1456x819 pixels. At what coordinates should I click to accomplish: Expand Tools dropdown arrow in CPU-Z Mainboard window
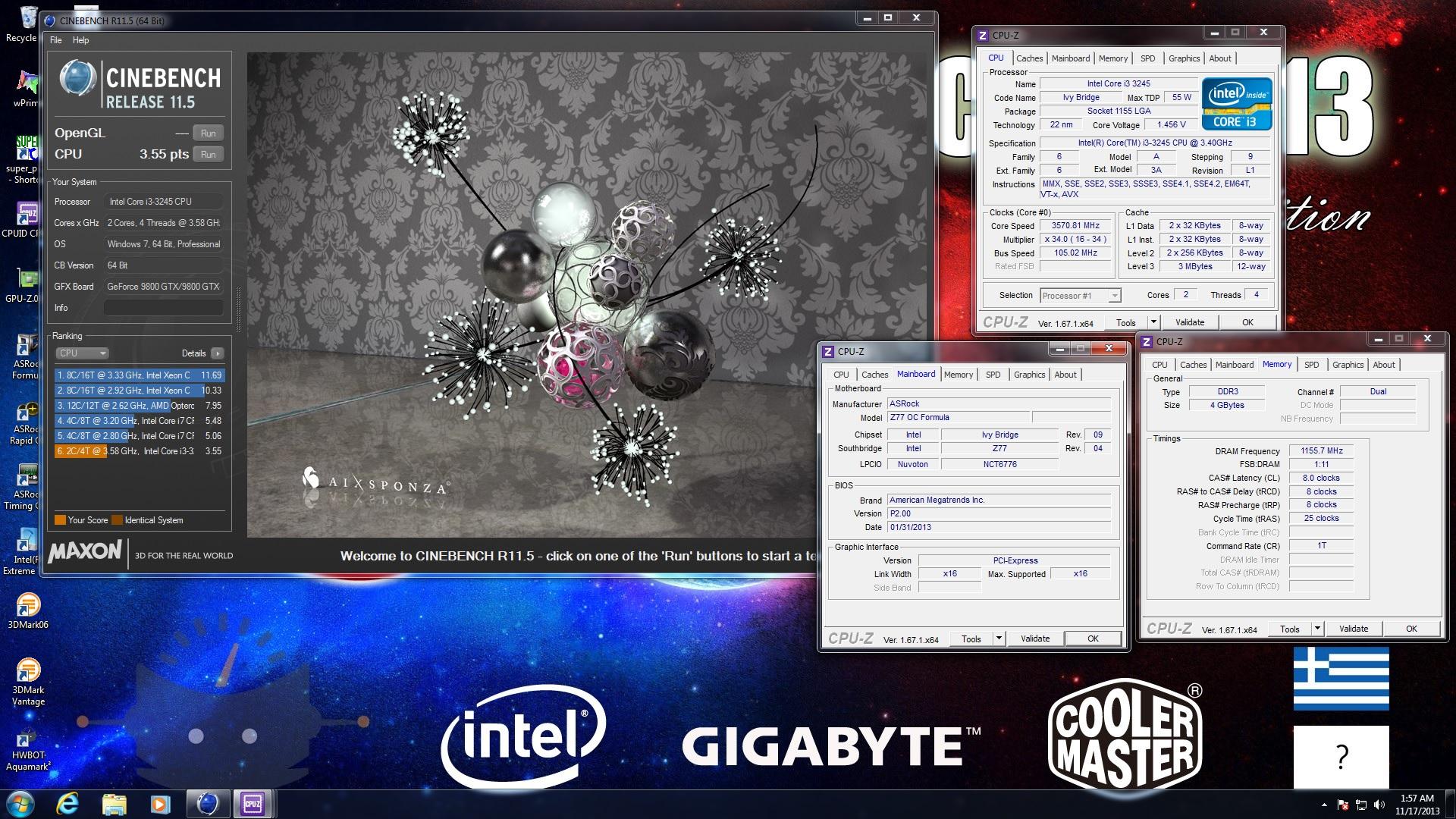click(999, 639)
